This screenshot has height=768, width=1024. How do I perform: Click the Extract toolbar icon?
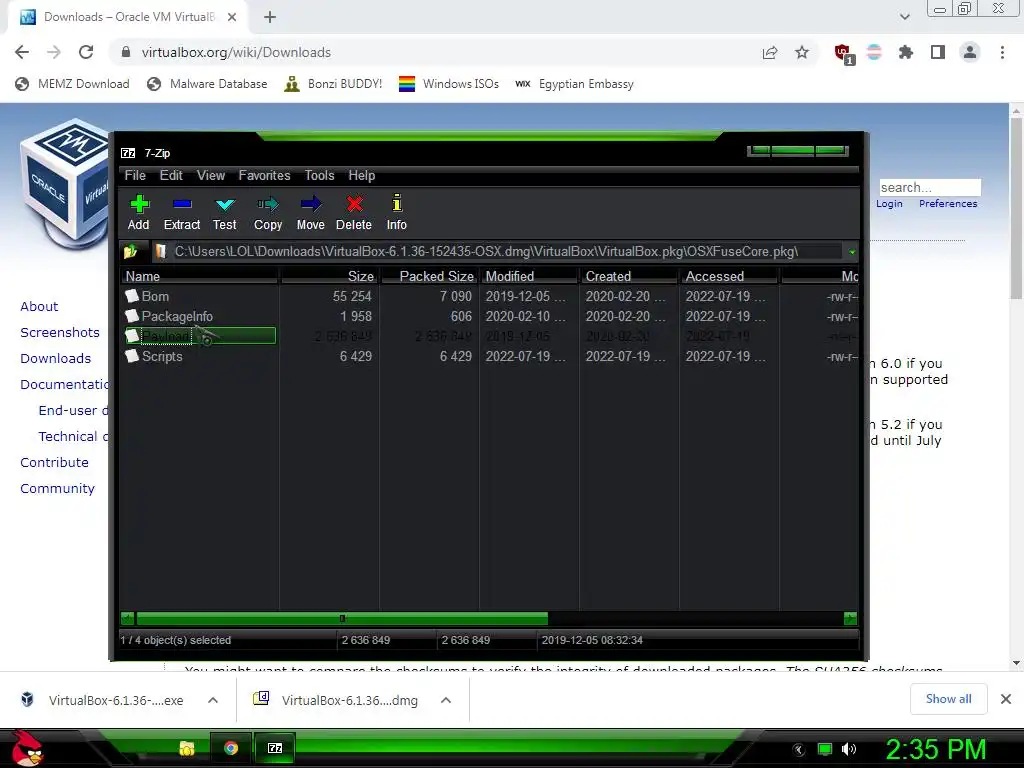coord(182,213)
